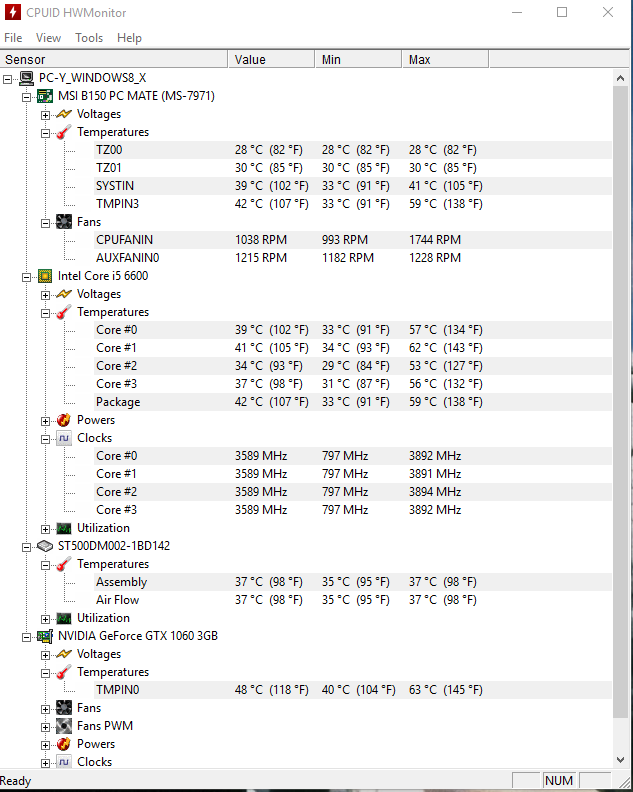Screen dimensions: 633x792
Task: Click the MSI B150 motherboard icon
Action: [45, 96]
